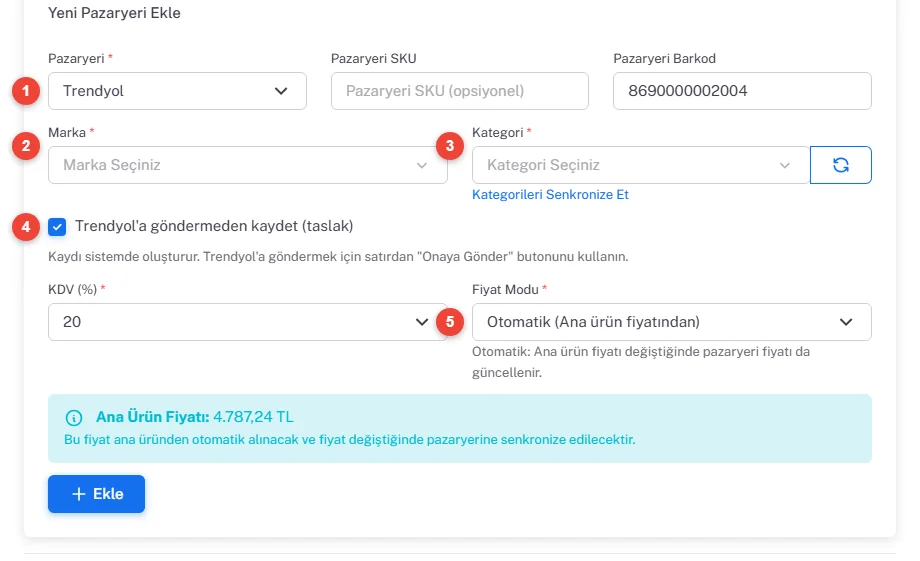
Task: Click the Pazaryeri Barkod field with 8690000002004
Action: click(x=742, y=91)
